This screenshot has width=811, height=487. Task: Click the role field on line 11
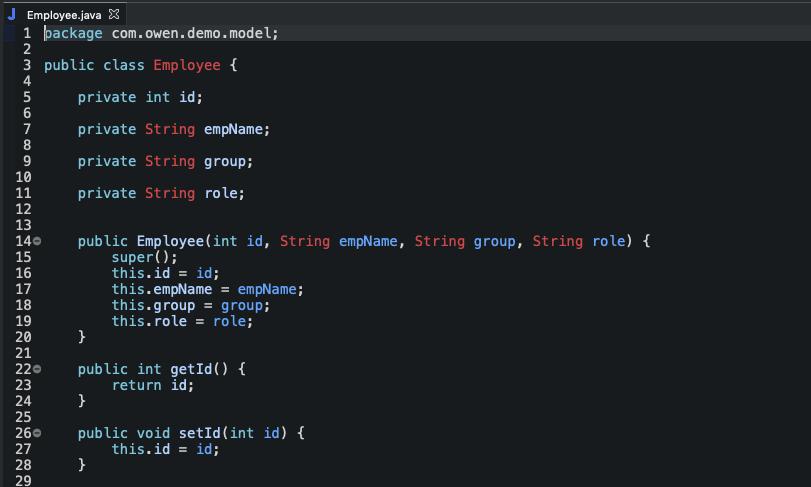(x=221, y=193)
